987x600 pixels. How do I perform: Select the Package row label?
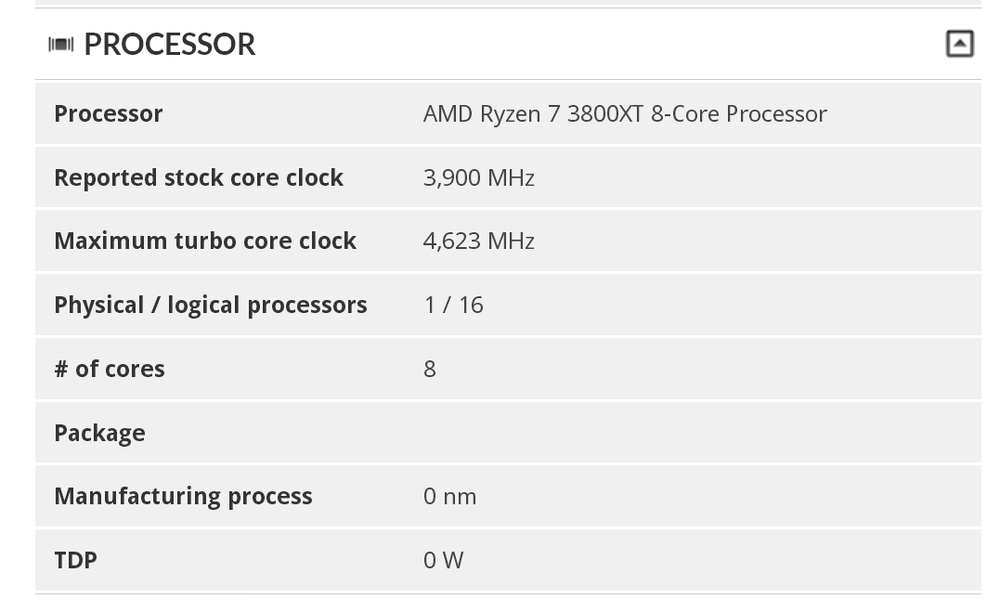pyautogui.click(x=99, y=433)
